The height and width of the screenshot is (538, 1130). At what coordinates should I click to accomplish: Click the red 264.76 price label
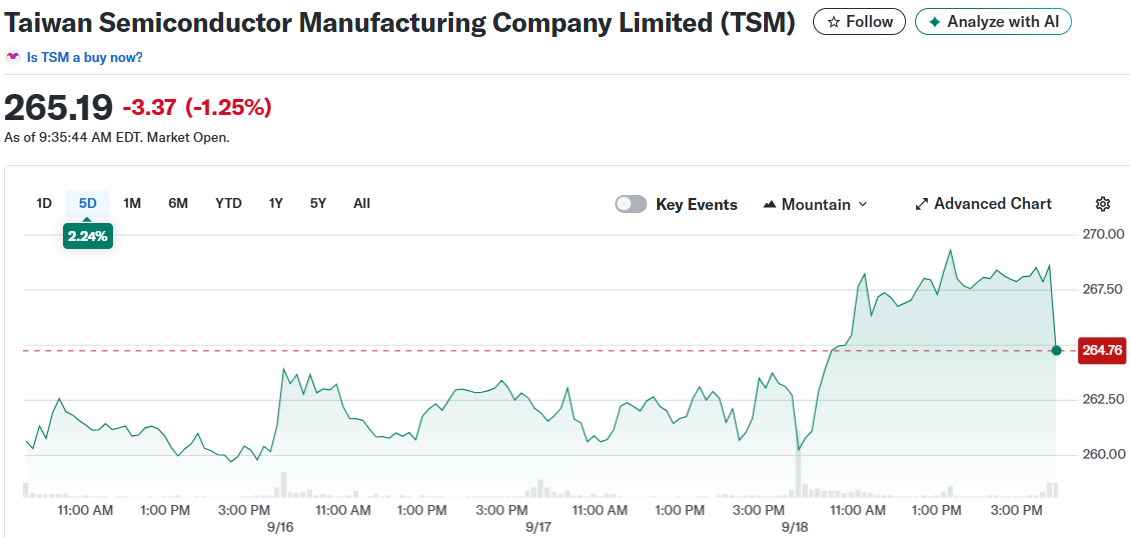pos(1102,351)
